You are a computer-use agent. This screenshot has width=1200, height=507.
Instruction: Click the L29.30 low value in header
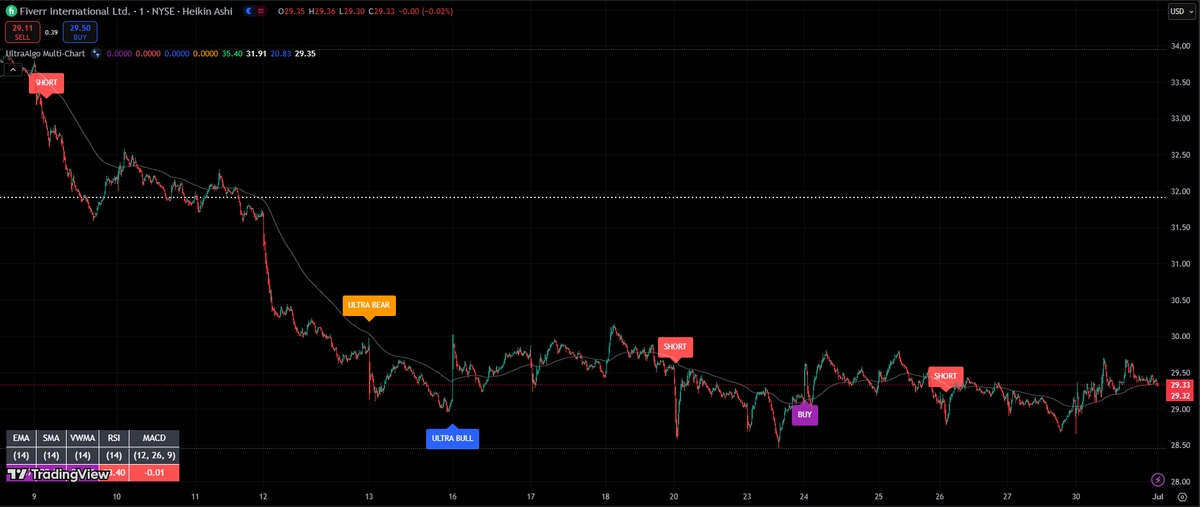(352, 11)
